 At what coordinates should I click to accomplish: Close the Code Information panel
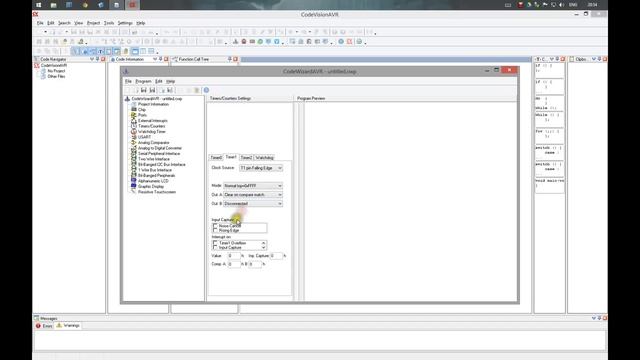tap(166, 59)
